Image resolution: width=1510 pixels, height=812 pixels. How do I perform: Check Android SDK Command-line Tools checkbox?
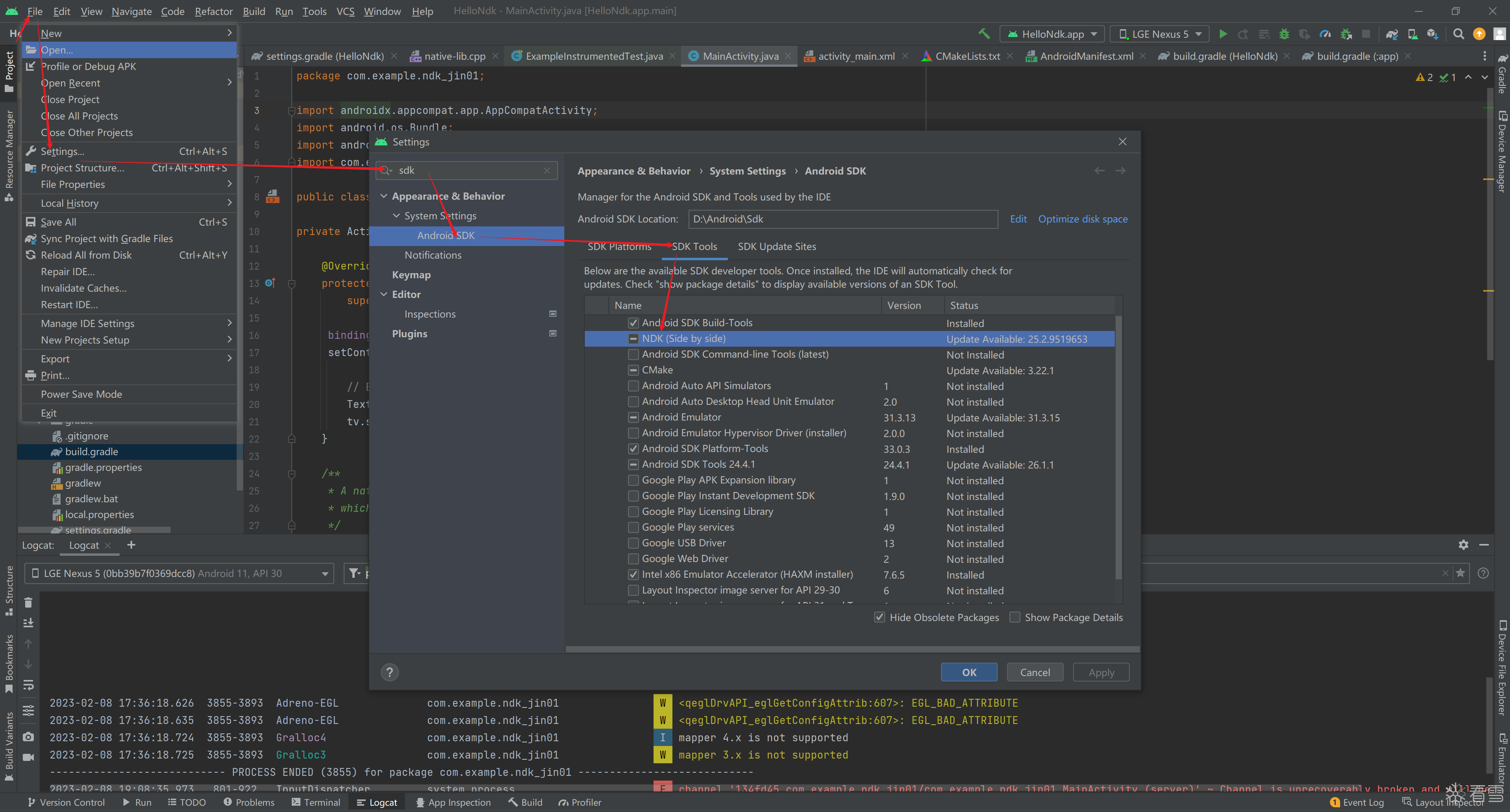(x=633, y=355)
